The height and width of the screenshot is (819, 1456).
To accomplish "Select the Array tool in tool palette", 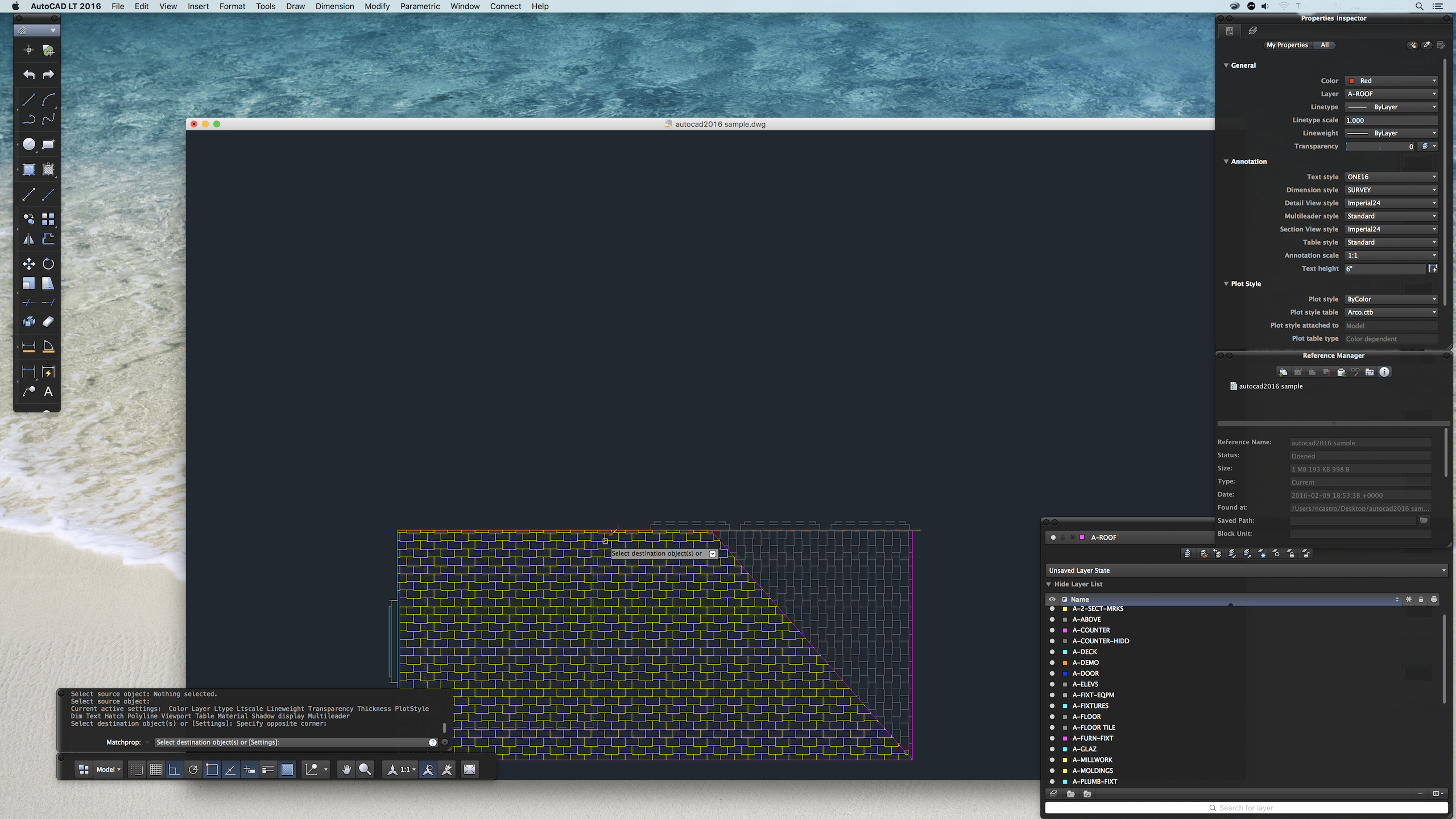I will pos(48,220).
